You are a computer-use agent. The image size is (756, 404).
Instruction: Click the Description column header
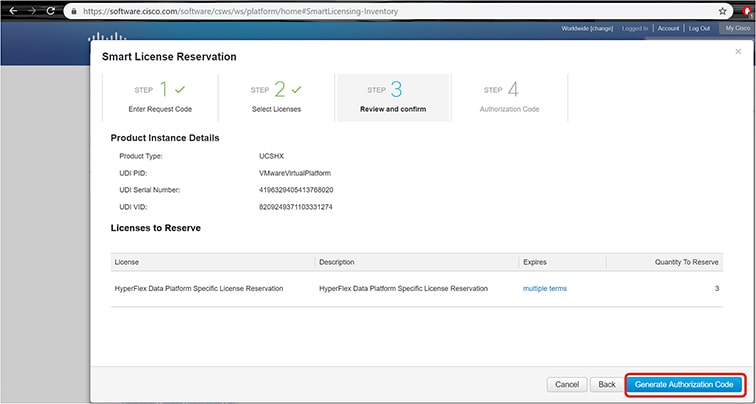coord(337,262)
